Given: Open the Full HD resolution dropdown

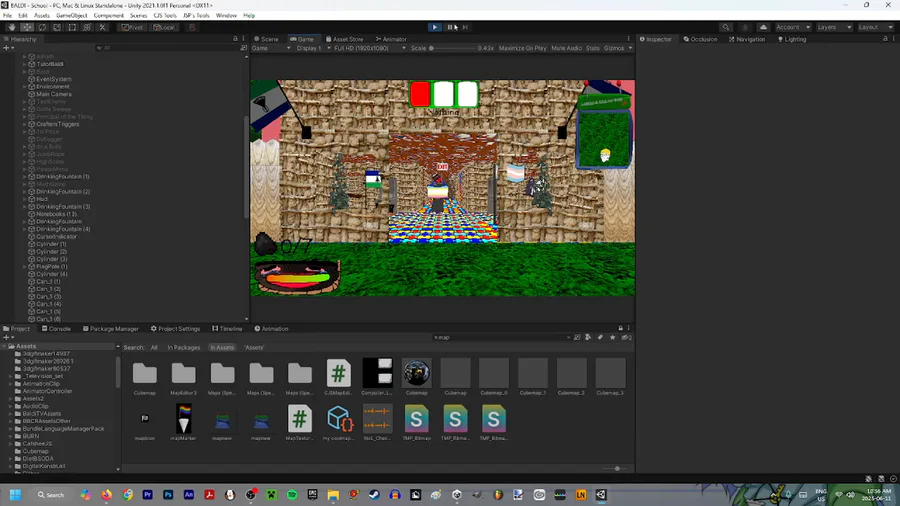Looking at the screenshot, I should tap(370, 48).
